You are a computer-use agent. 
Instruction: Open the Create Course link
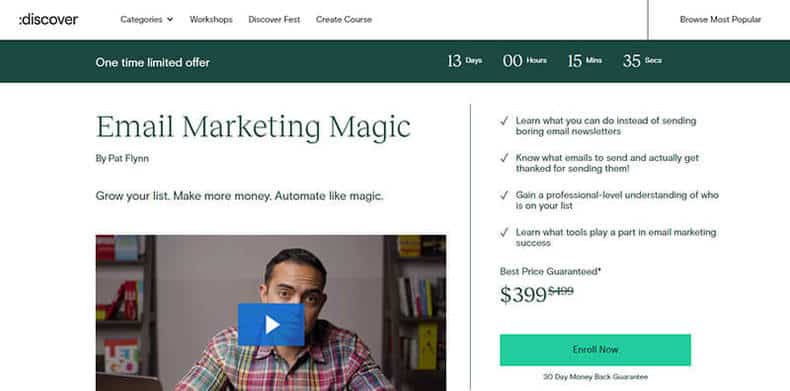point(344,20)
